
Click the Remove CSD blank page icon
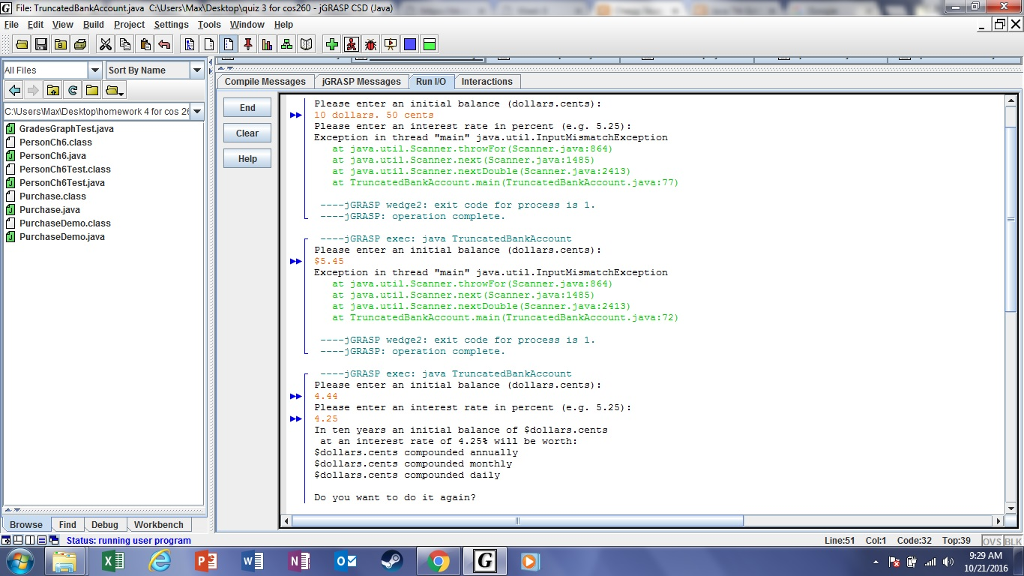click(209, 44)
